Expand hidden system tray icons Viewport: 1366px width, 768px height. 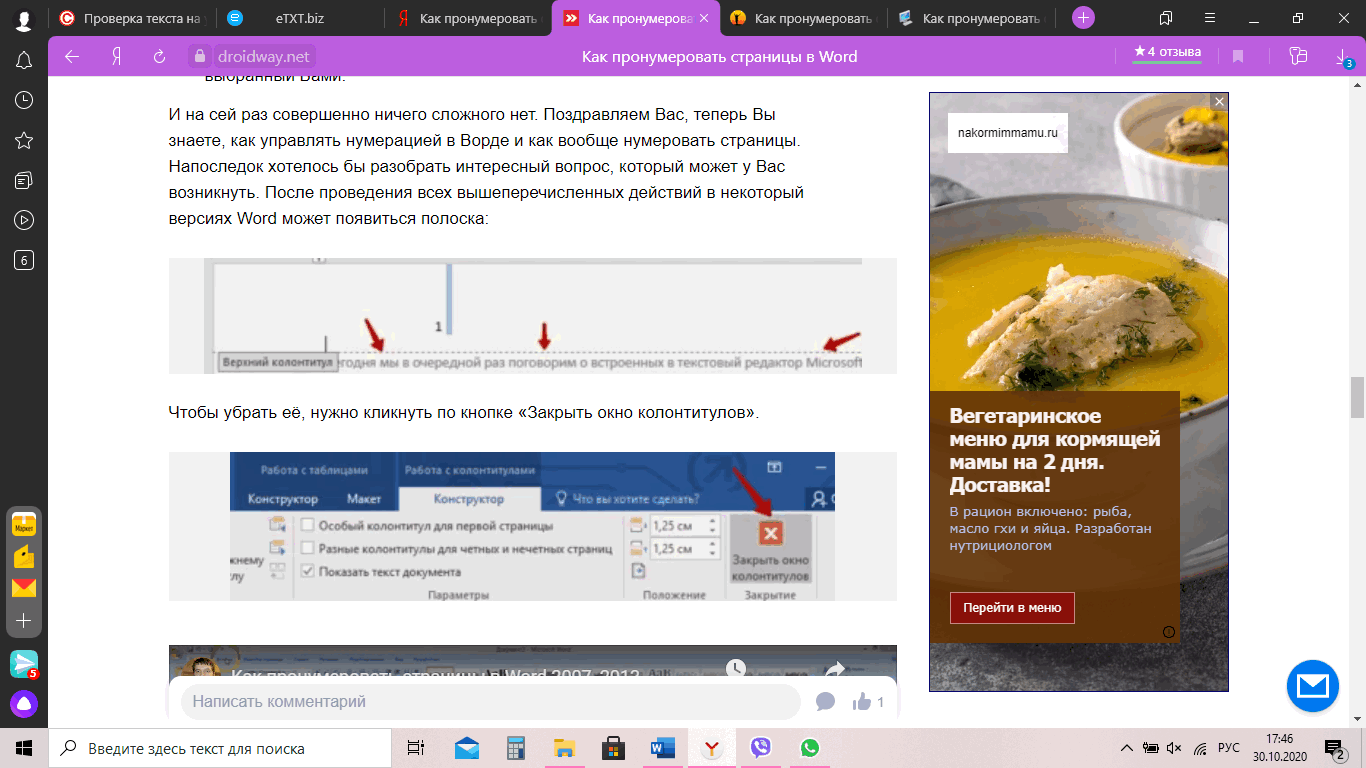coord(1127,748)
